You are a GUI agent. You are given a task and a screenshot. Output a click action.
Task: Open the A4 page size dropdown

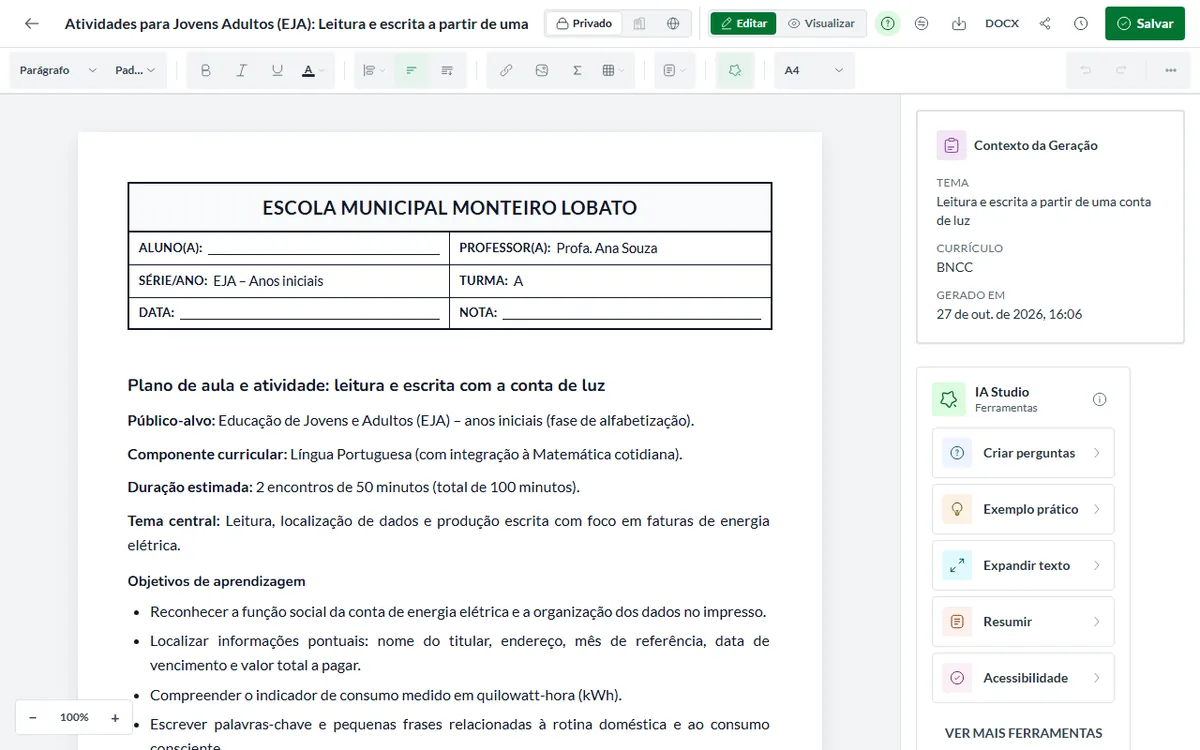[x=814, y=71]
